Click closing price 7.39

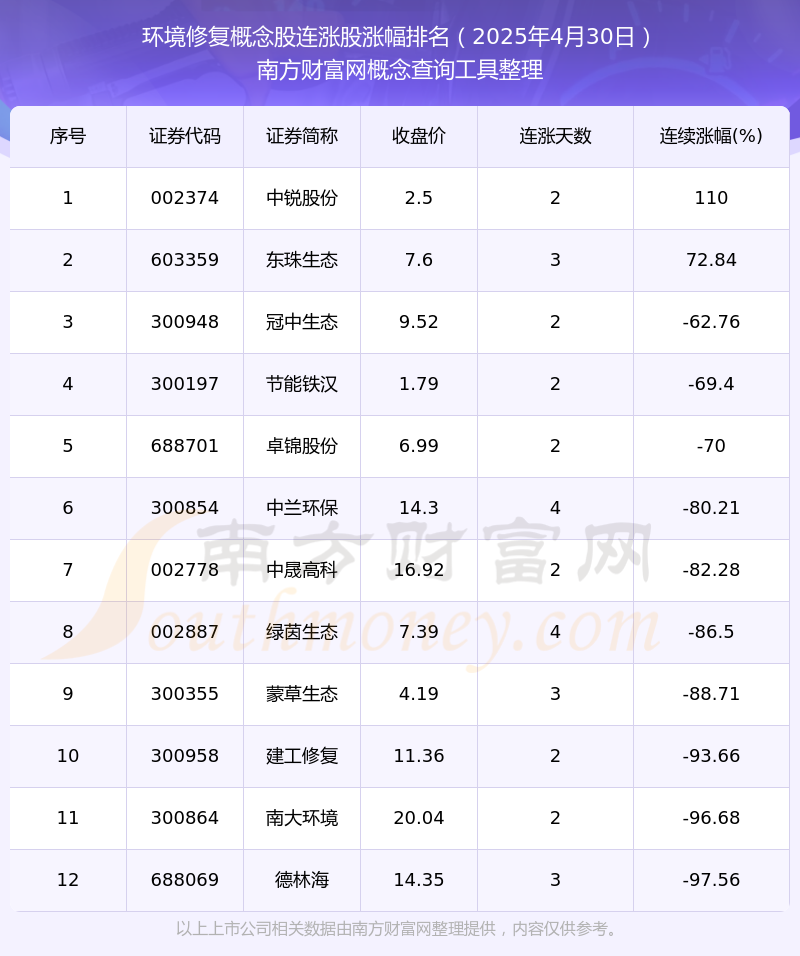coord(419,632)
